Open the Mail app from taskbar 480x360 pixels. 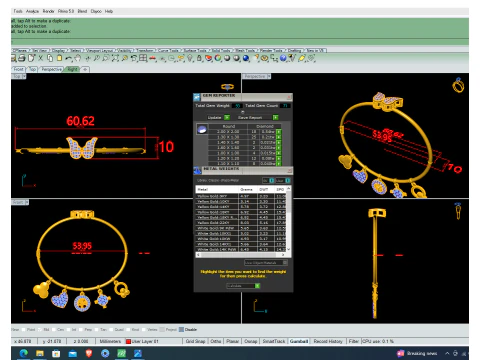click(72, 353)
